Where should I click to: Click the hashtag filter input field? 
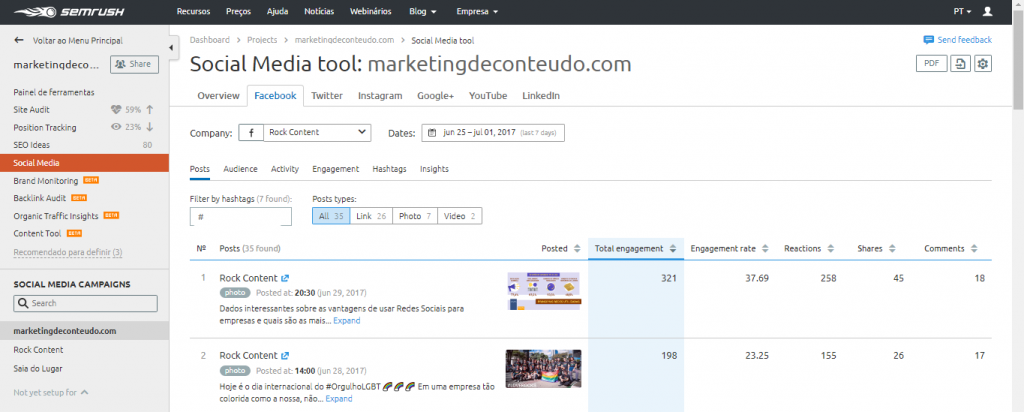[241, 216]
